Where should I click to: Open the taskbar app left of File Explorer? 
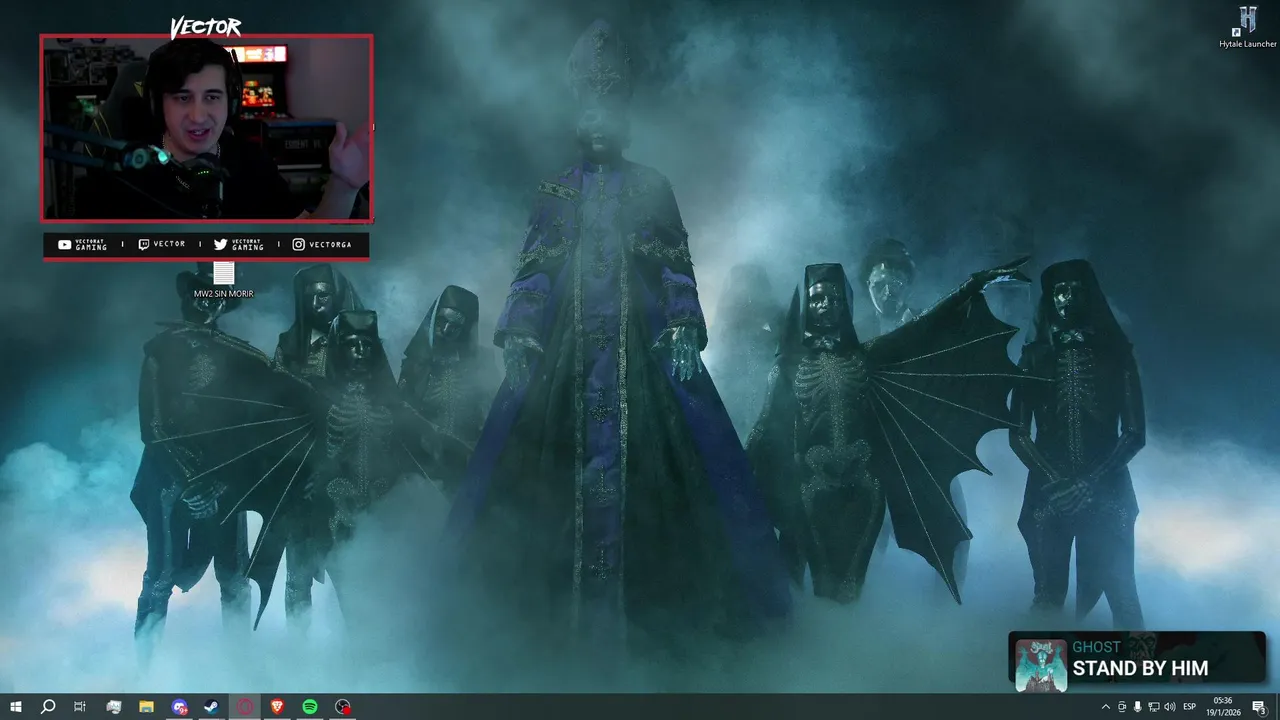113,707
